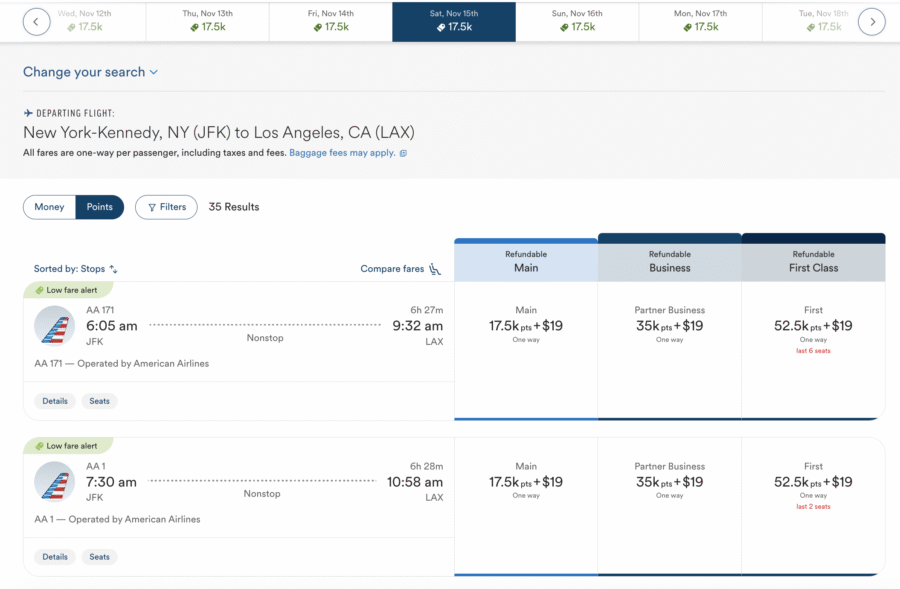This screenshot has width=900, height=589.
Task: Click the next dates arrow
Action: coord(871,20)
